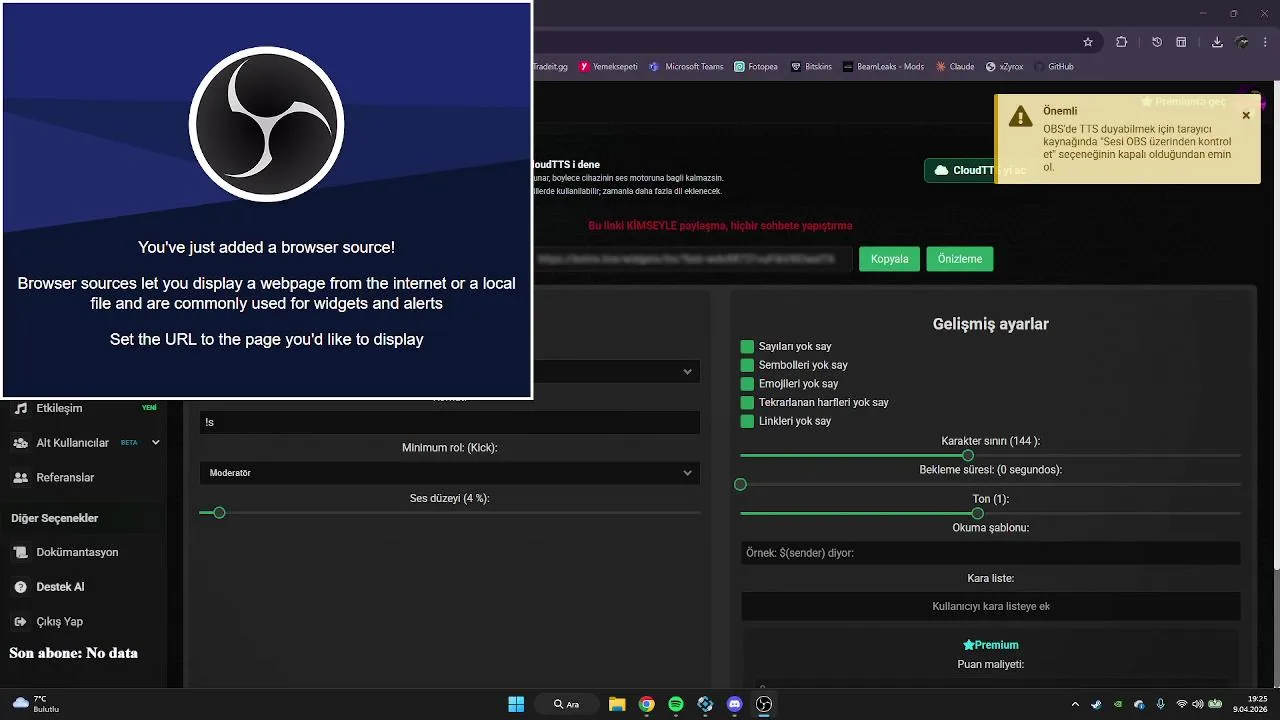Open Destek AI in the sidebar
The width and height of the screenshot is (1280, 720).
coord(60,587)
